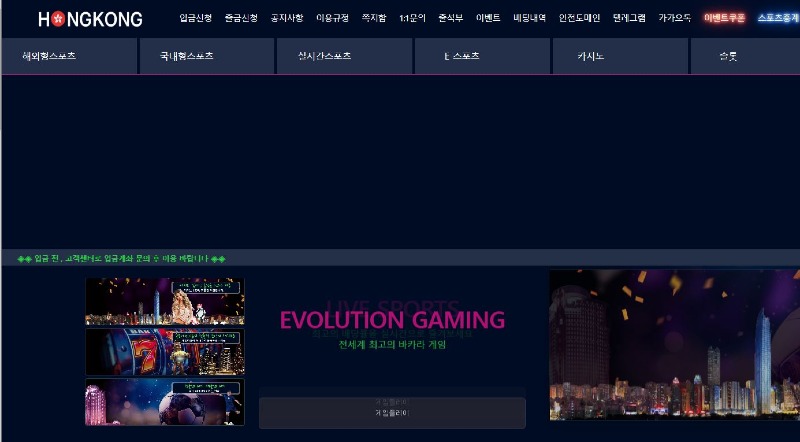The width and height of the screenshot is (800, 442).
Task: Go to 공지사항 notices
Action: (x=287, y=18)
